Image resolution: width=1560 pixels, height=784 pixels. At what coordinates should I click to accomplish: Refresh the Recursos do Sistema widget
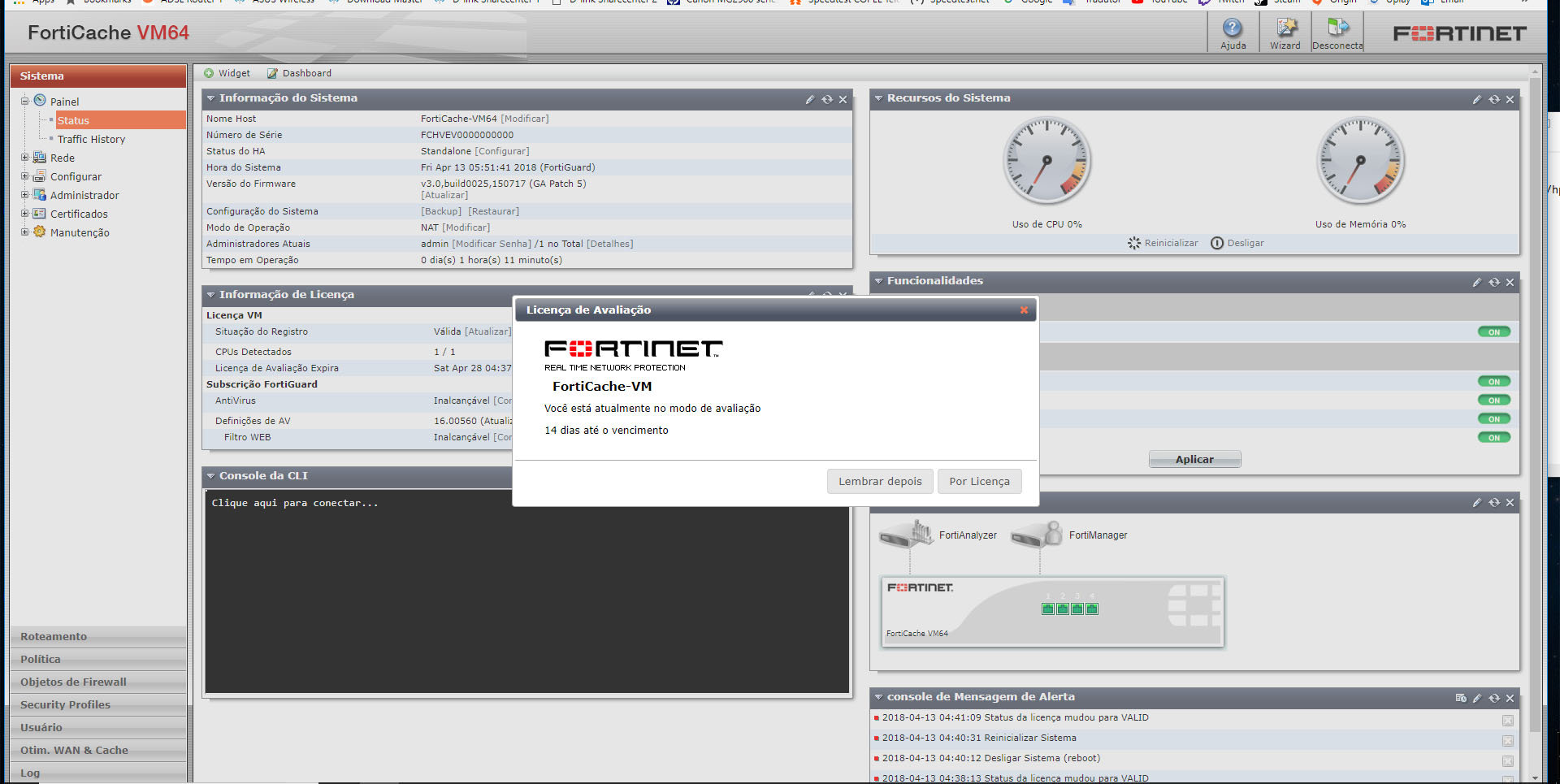pos(1494,99)
